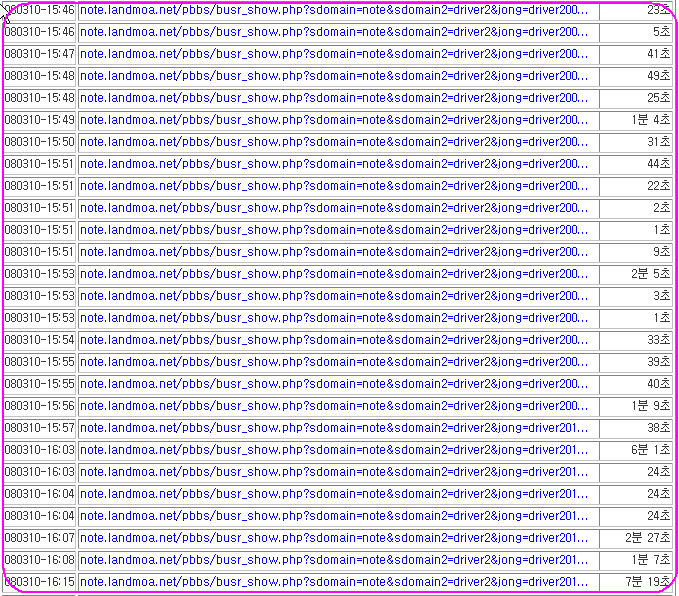Visit the link timestamped 080310-15:50
Image resolution: width=679 pixels, height=596 pixels.
coord(334,142)
